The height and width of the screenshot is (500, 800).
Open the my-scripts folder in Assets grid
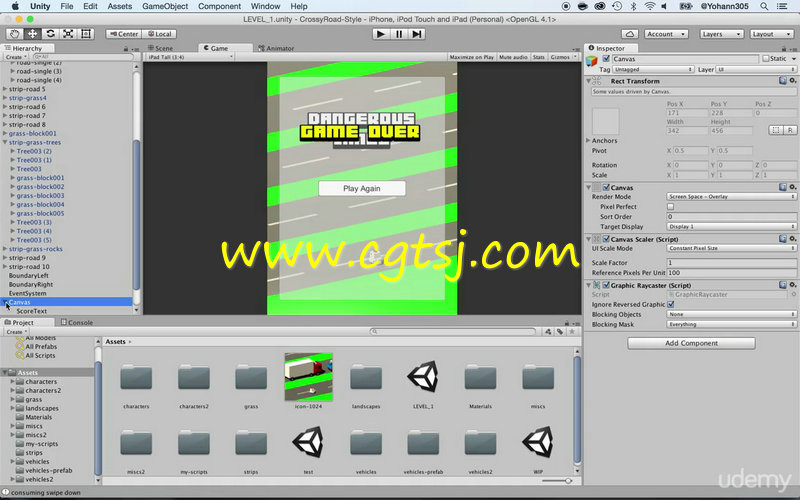tap(193, 442)
